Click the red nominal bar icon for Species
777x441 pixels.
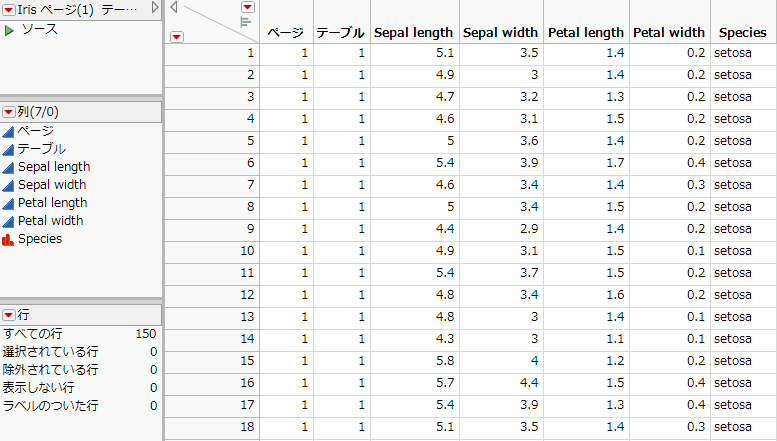coord(8,239)
